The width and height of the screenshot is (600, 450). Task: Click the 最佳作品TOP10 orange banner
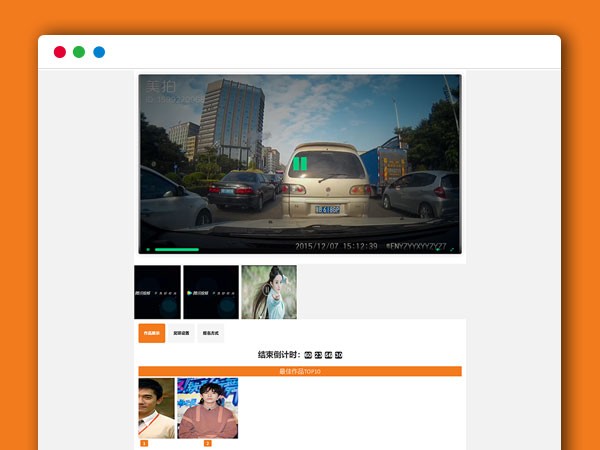pos(300,371)
